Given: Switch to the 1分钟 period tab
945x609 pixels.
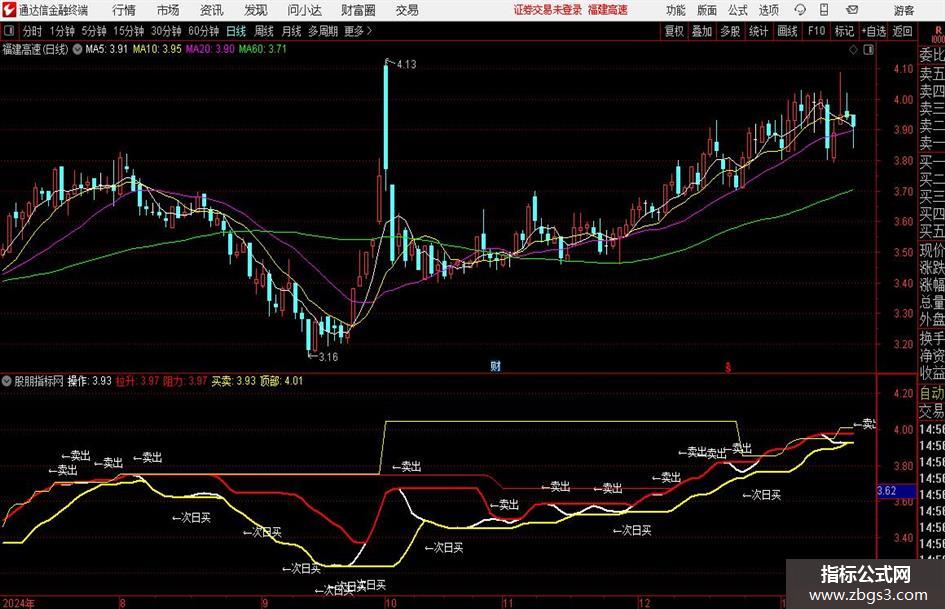Looking at the screenshot, I should pos(62,31).
